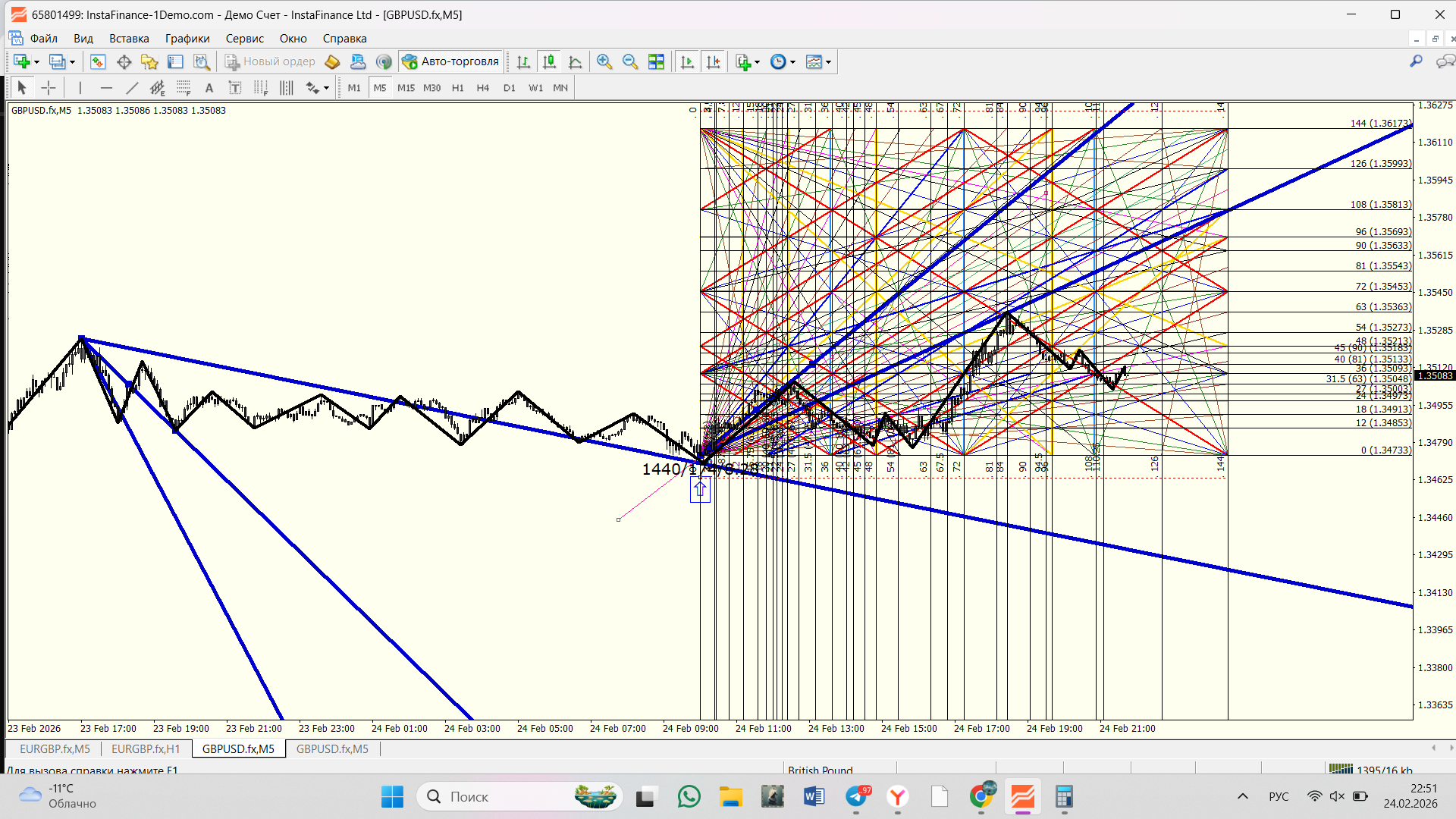Open the Вставка menu
This screenshot has height=819, width=1456.
pyautogui.click(x=129, y=39)
